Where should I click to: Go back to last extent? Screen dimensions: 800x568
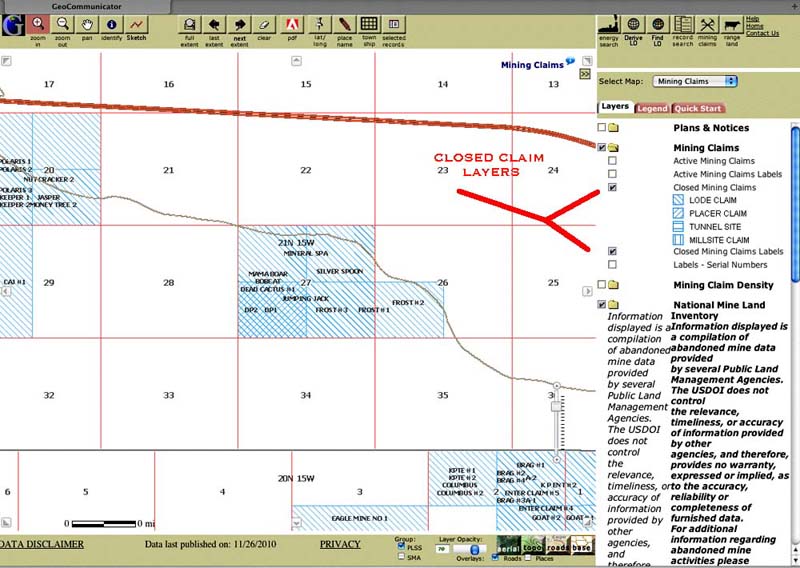214,24
